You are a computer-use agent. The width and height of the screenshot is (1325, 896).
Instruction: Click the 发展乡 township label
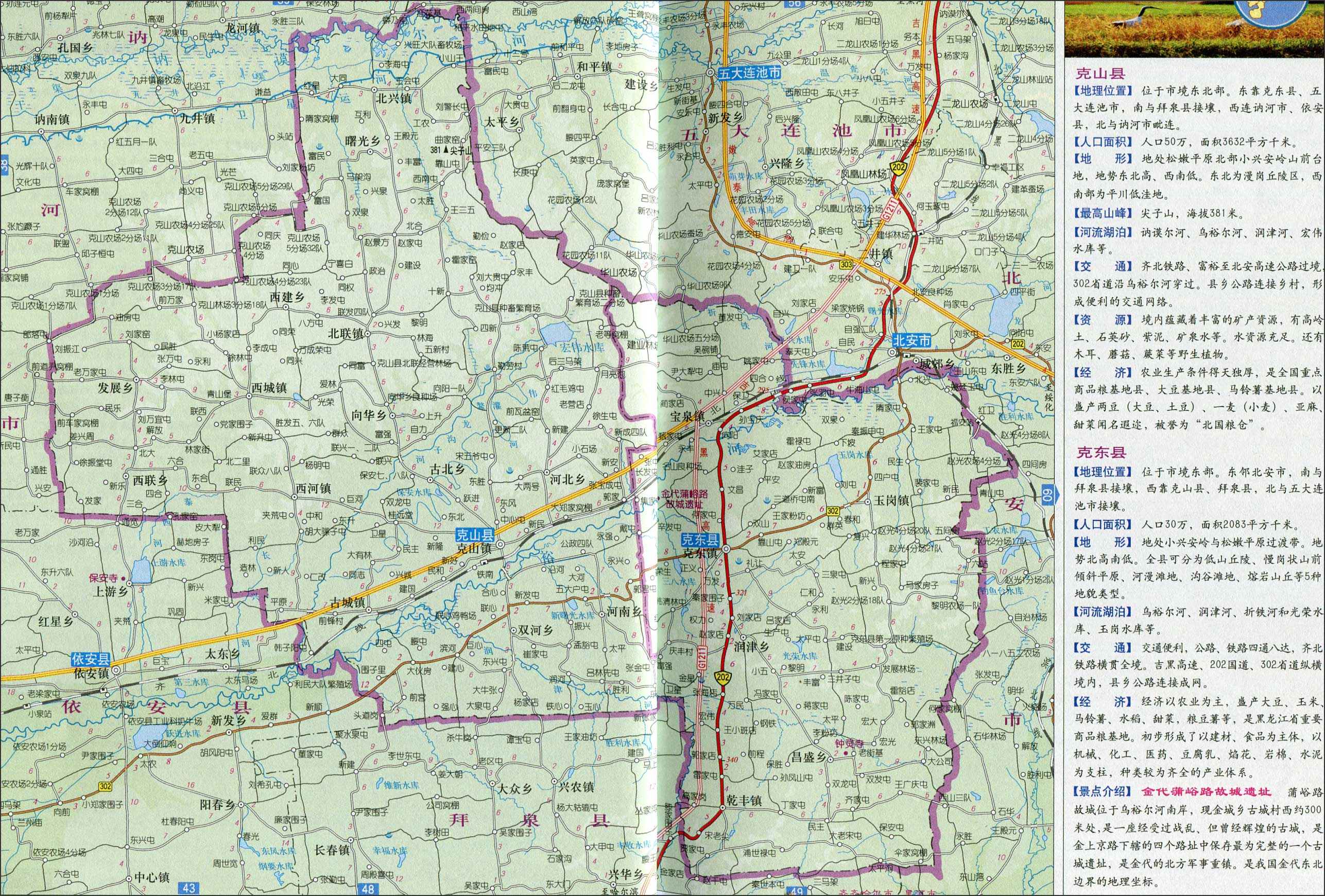point(115,388)
